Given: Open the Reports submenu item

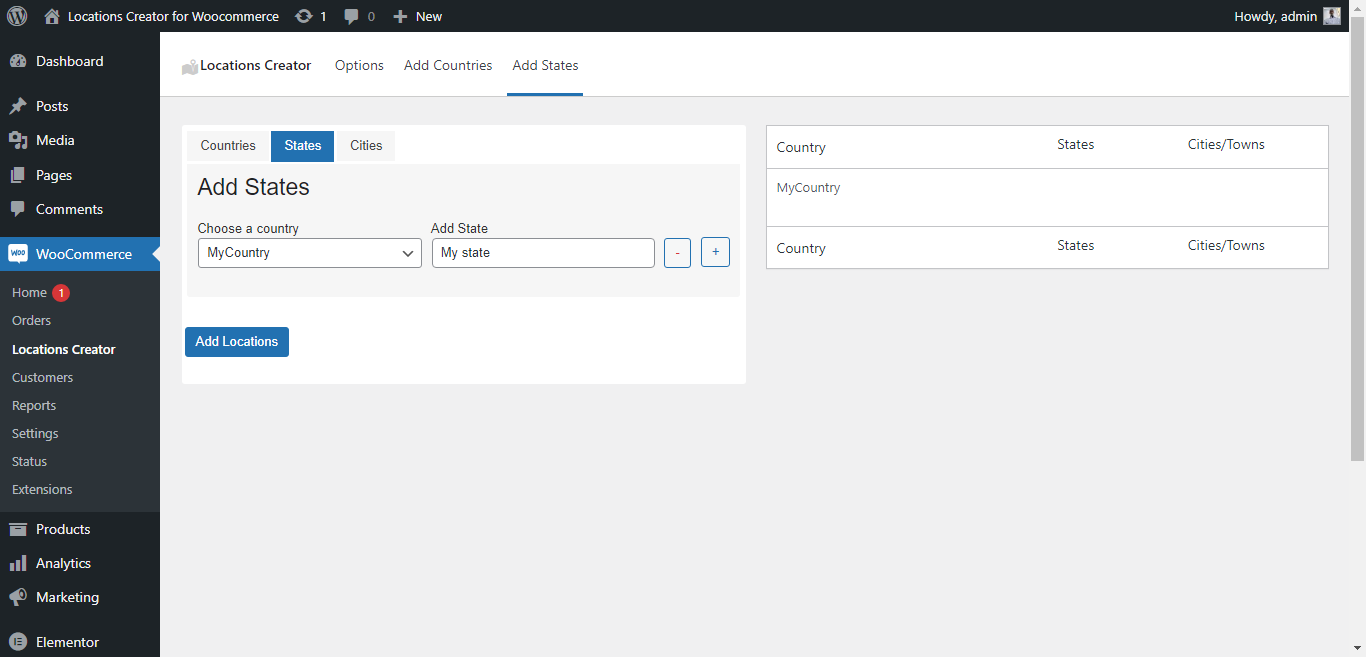Looking at the screenshot, I should click(x=34, y=405).
